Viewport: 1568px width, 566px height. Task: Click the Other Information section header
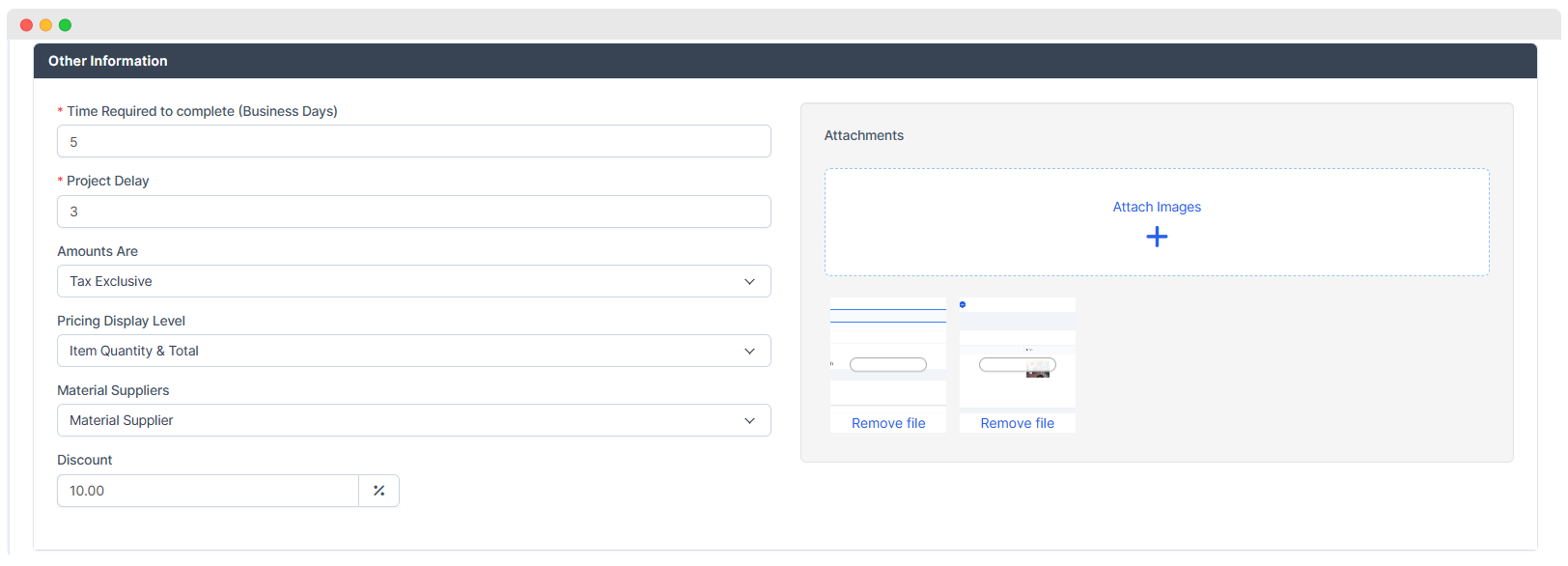[x=785, y=61]
